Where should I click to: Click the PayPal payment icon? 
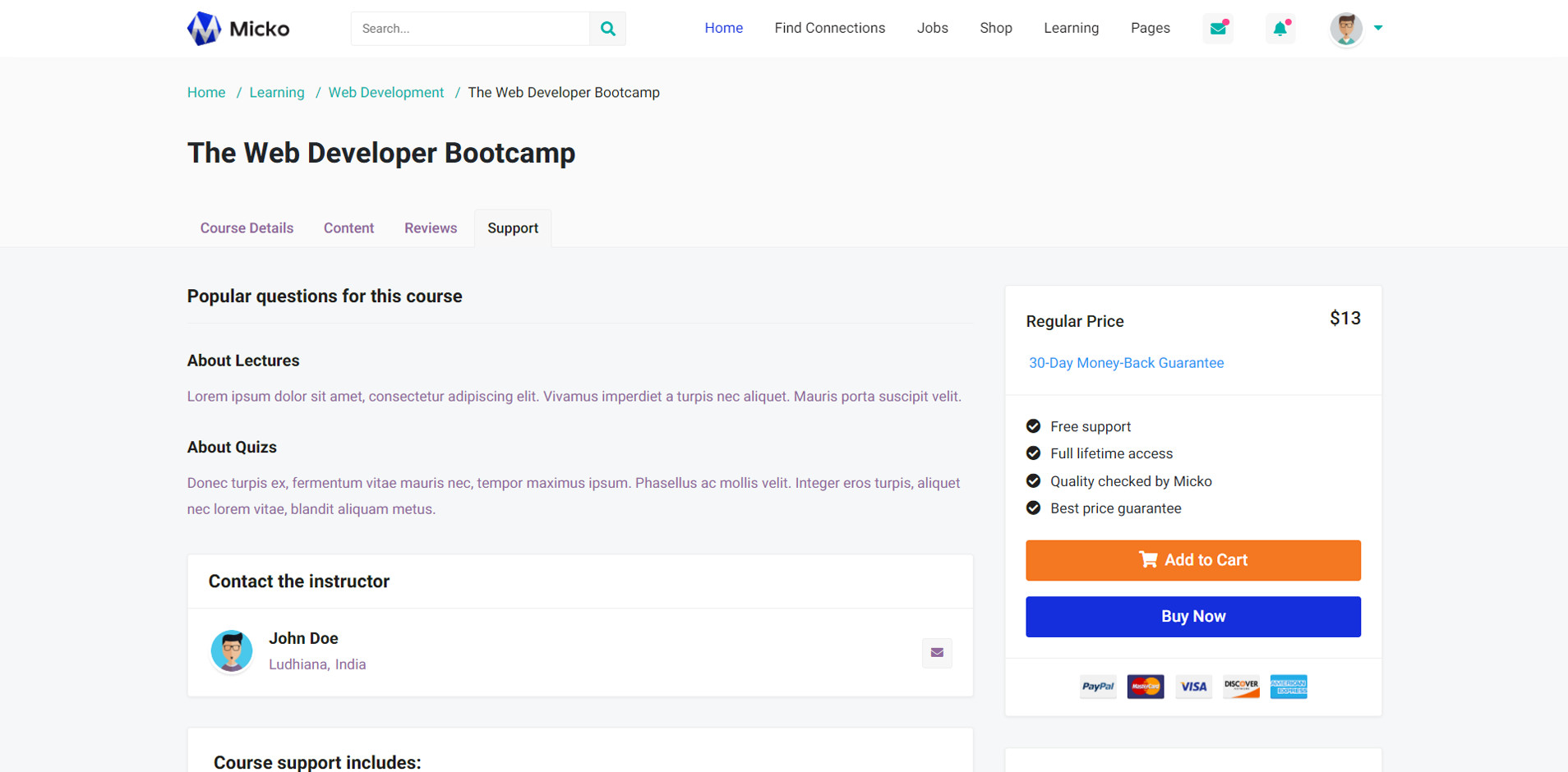click(x=1097, y=687)
